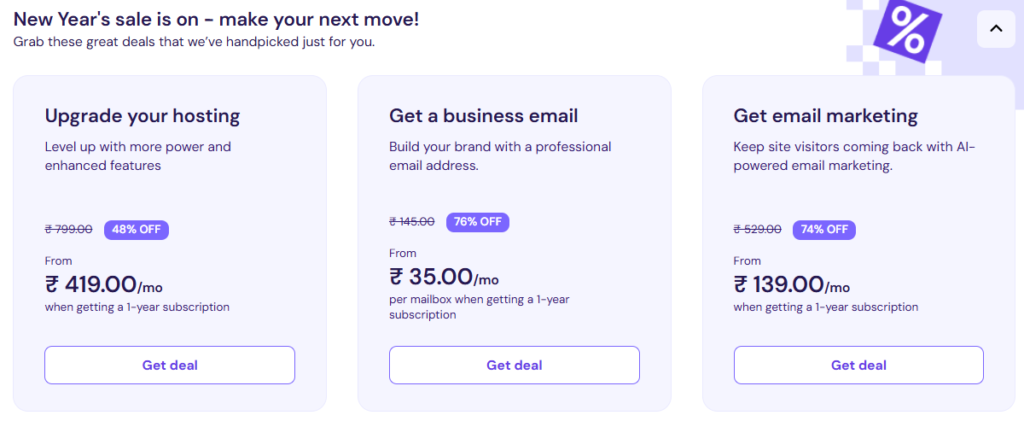Get deal for email marketing
The height and width of the screenshot is (427, 1024).
tap(858, 365)
